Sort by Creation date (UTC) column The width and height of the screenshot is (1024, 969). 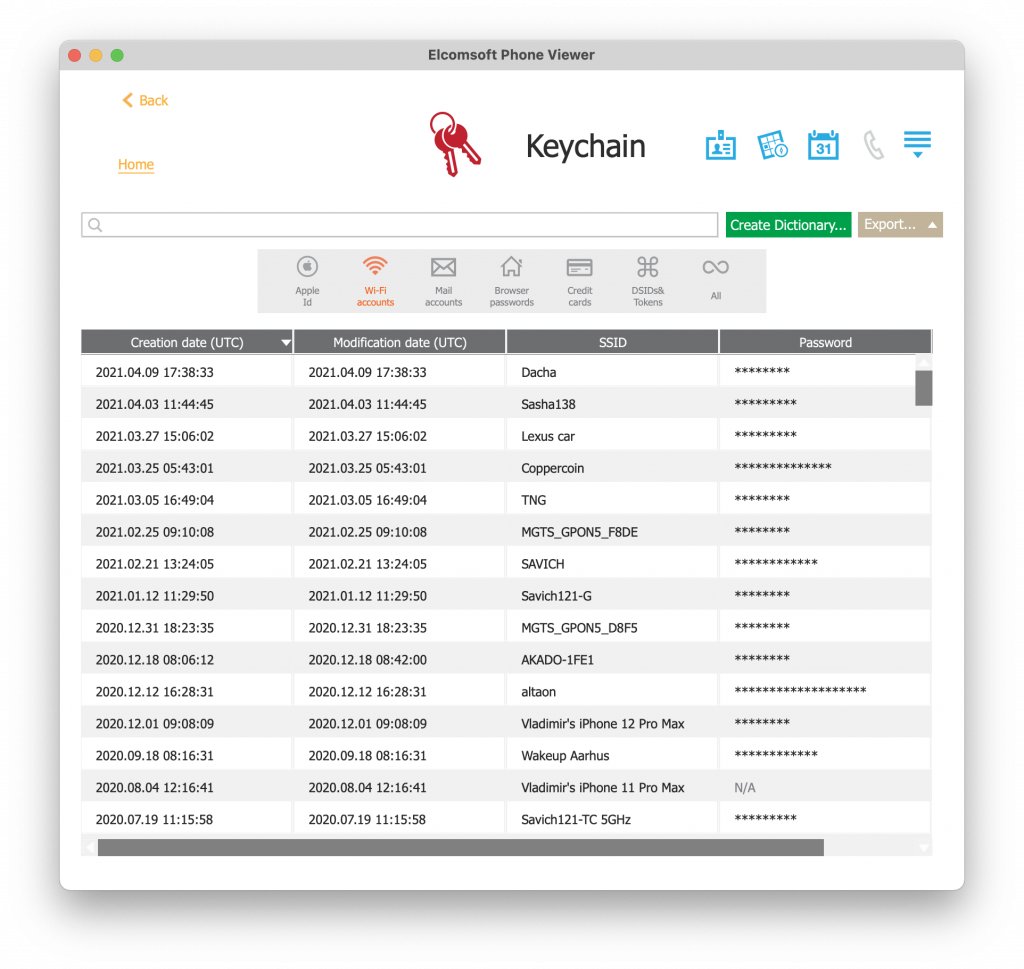[x=187, y=342]
